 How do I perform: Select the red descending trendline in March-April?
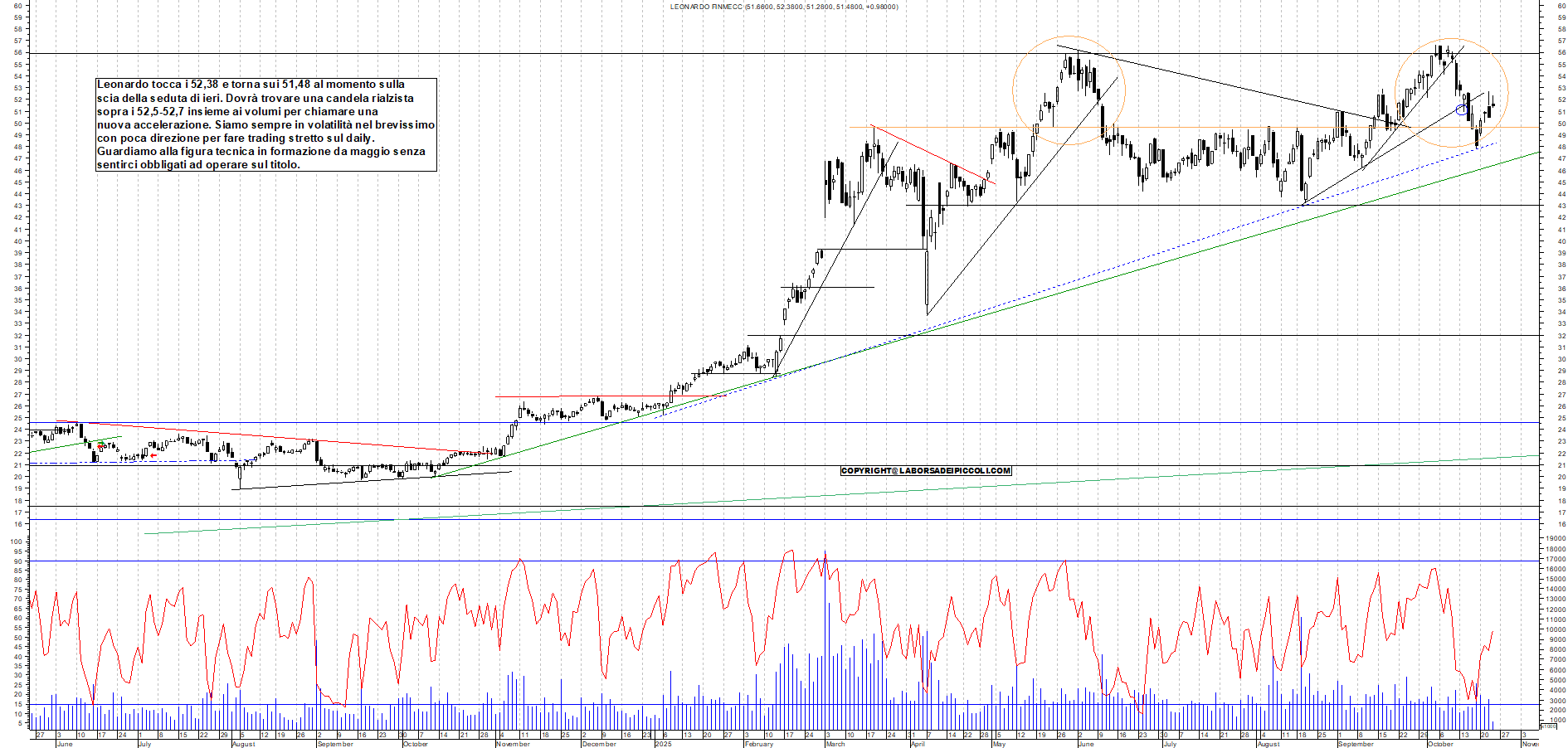click(929, 153)
